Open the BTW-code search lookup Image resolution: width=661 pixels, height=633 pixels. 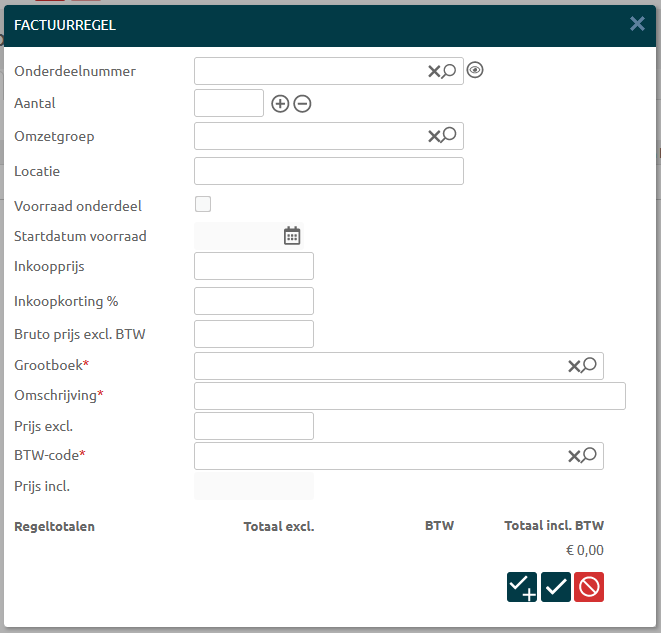(x=589, y=455)
